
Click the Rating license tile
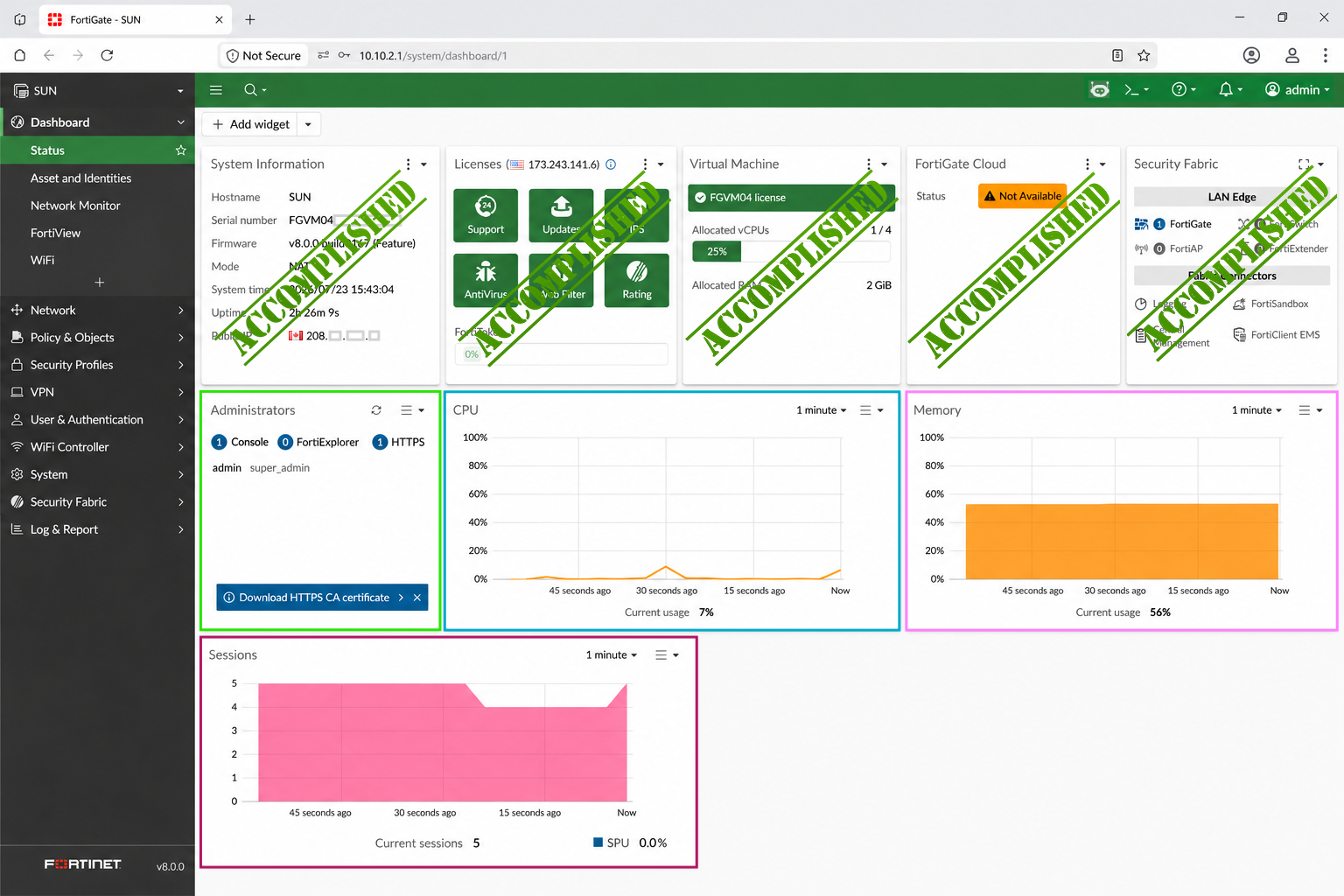637,281
